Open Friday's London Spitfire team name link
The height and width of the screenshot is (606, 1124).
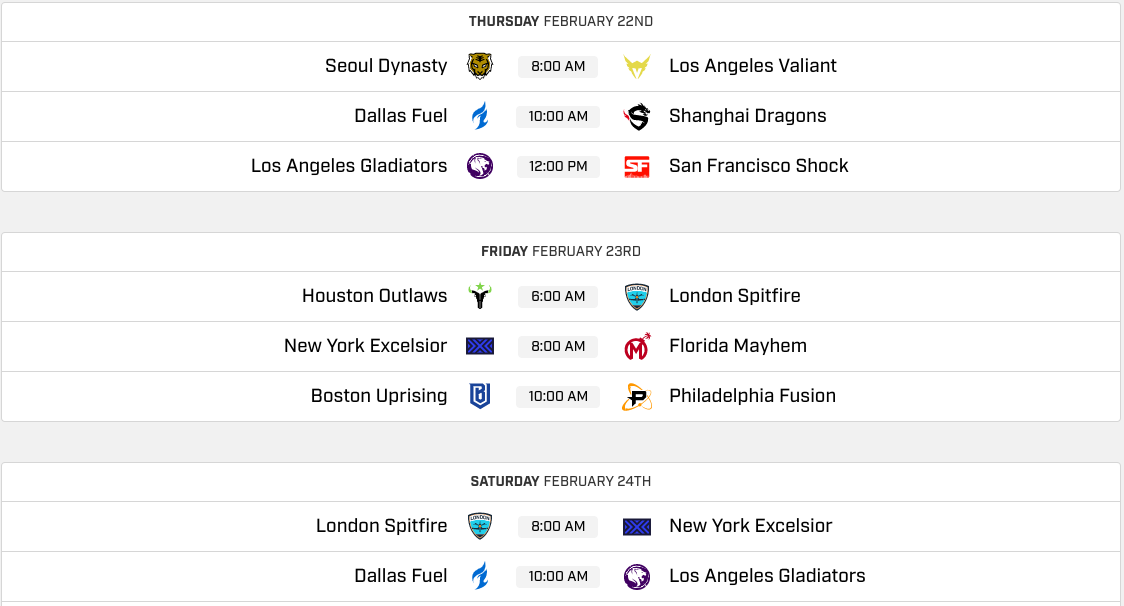click(x=734, y=296)
